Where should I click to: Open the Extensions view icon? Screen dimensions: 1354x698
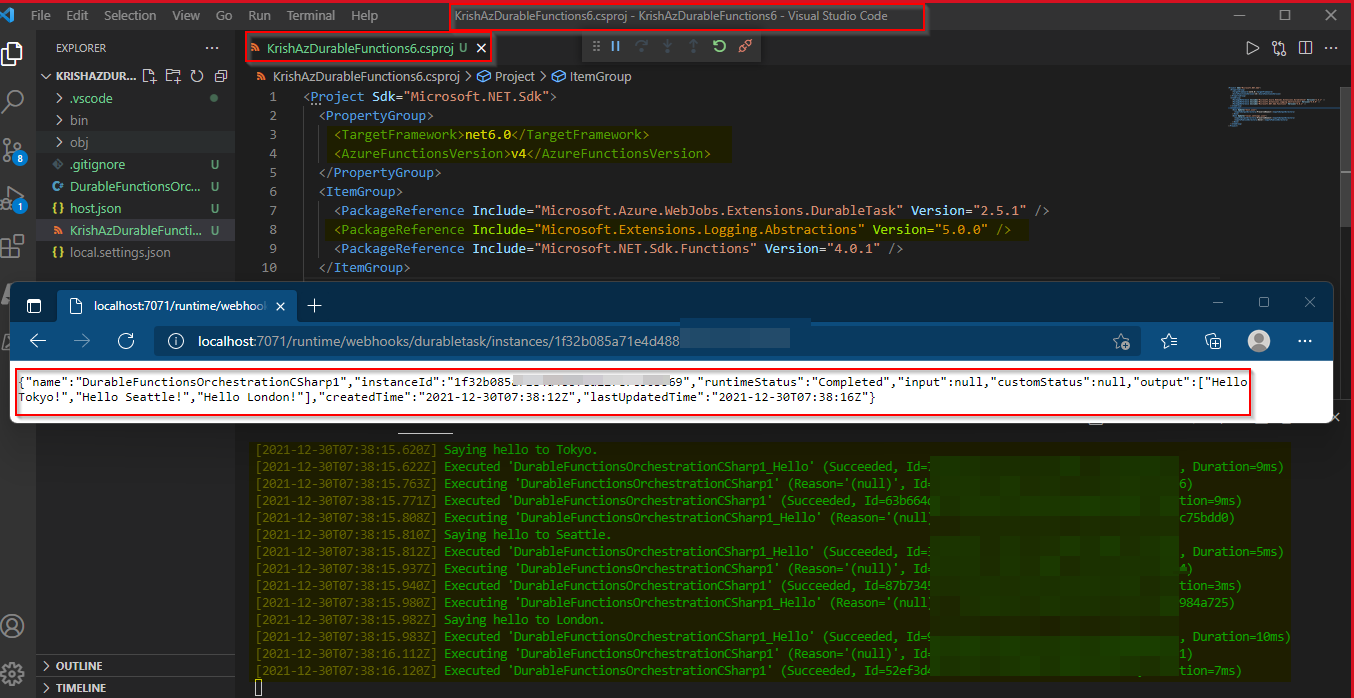click(13, 246)
